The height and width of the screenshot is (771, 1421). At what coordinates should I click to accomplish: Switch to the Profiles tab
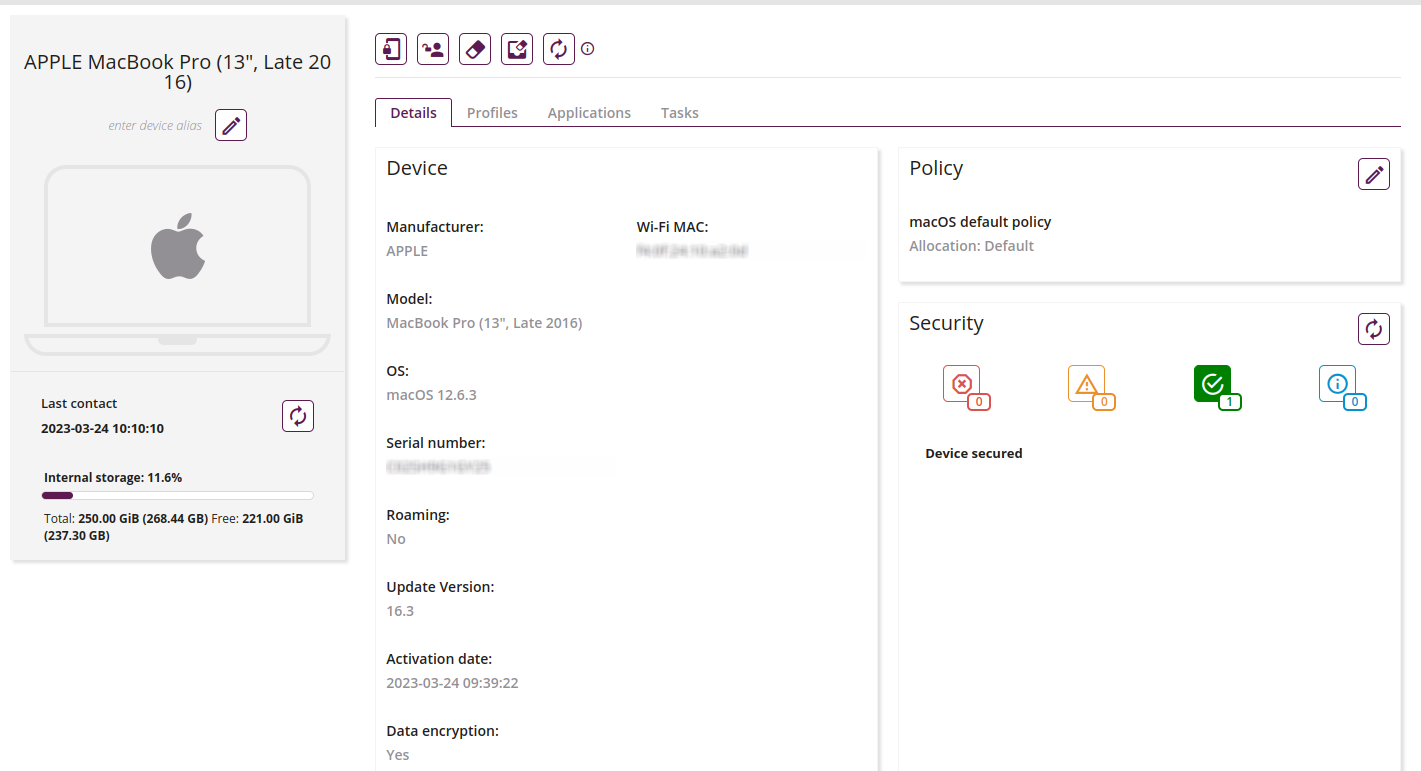[492, 113]
